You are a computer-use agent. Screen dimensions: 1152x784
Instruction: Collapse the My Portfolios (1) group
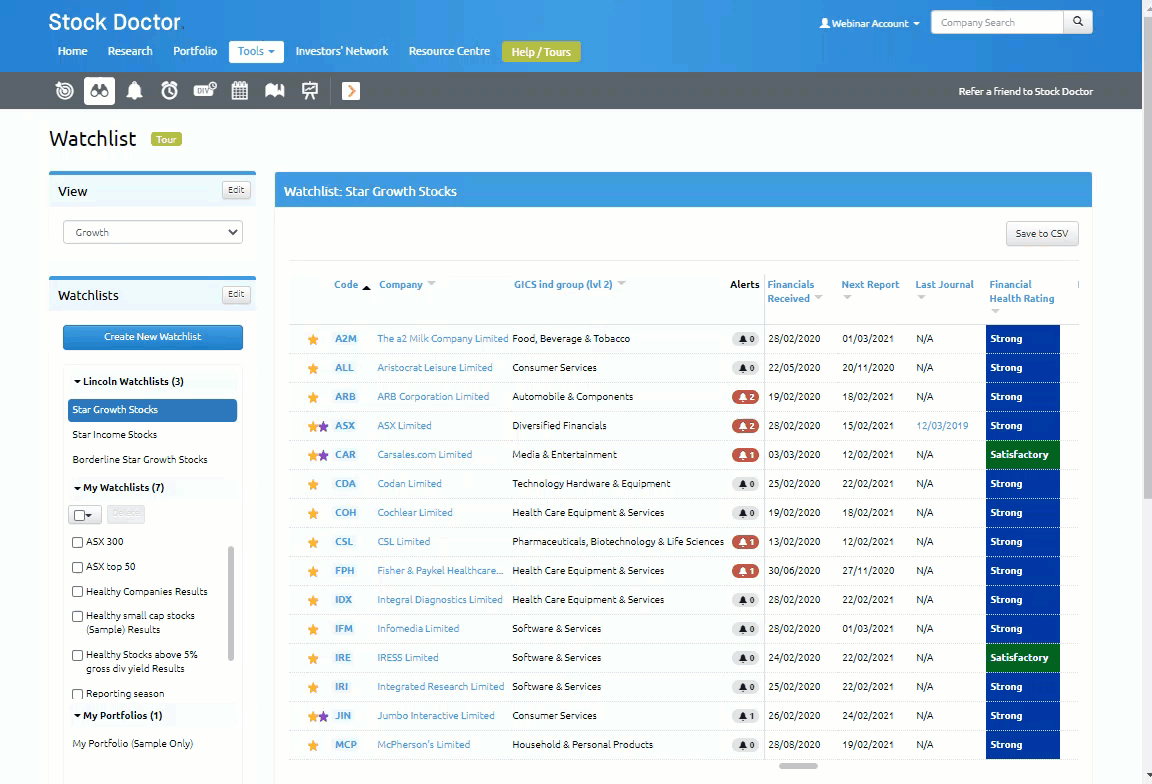click(118, 716)
